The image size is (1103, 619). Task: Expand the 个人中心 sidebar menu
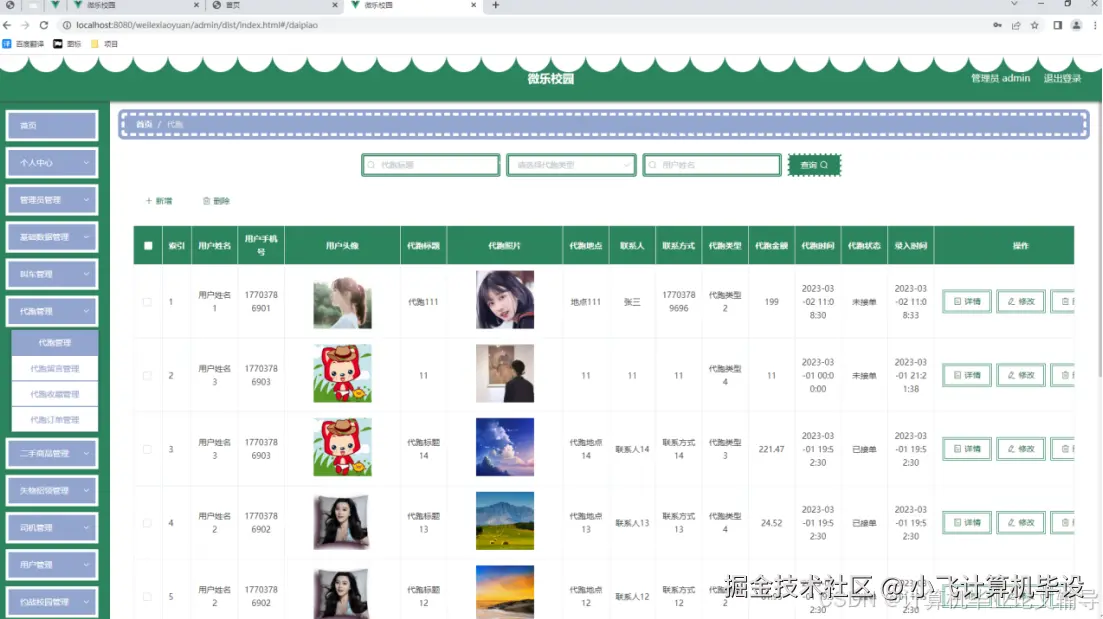click(52, 162)
